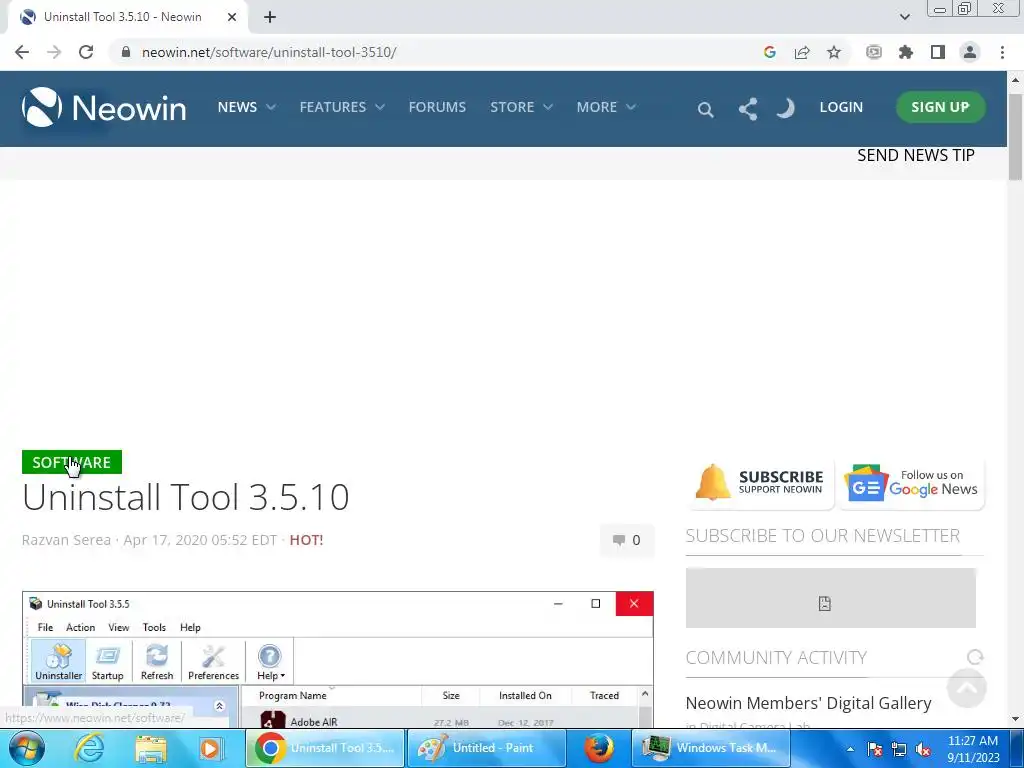The height and width of the screenshot is (768, 1024).
Task: Open the Chrome profile avatar icon
Action: 969,52
